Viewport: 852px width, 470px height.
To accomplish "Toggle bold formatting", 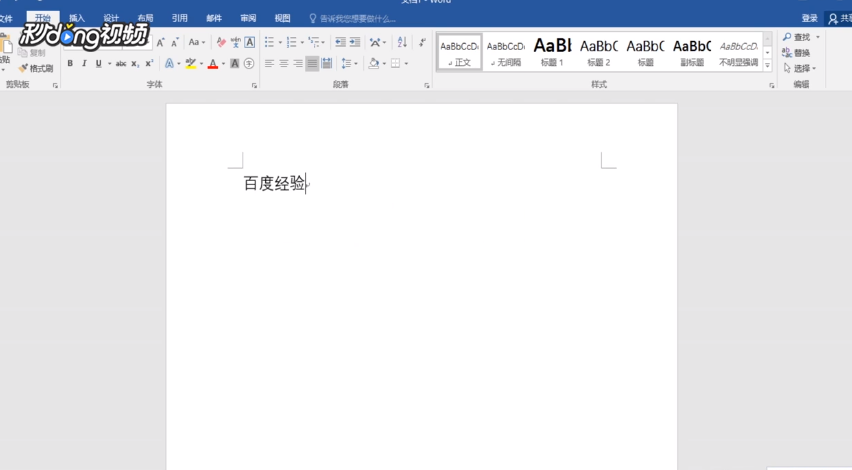I will [70, 64].
